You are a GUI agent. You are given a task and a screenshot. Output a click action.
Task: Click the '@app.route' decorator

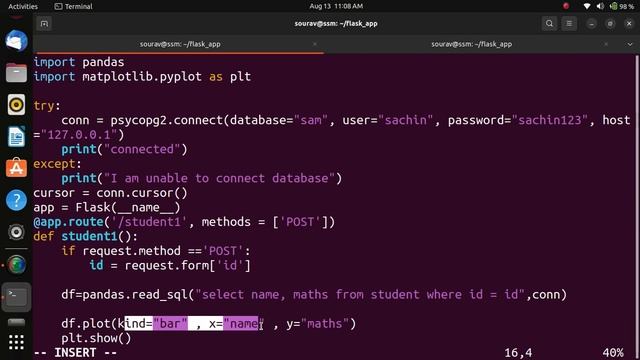pyautogui.click(x=68, y=222)
